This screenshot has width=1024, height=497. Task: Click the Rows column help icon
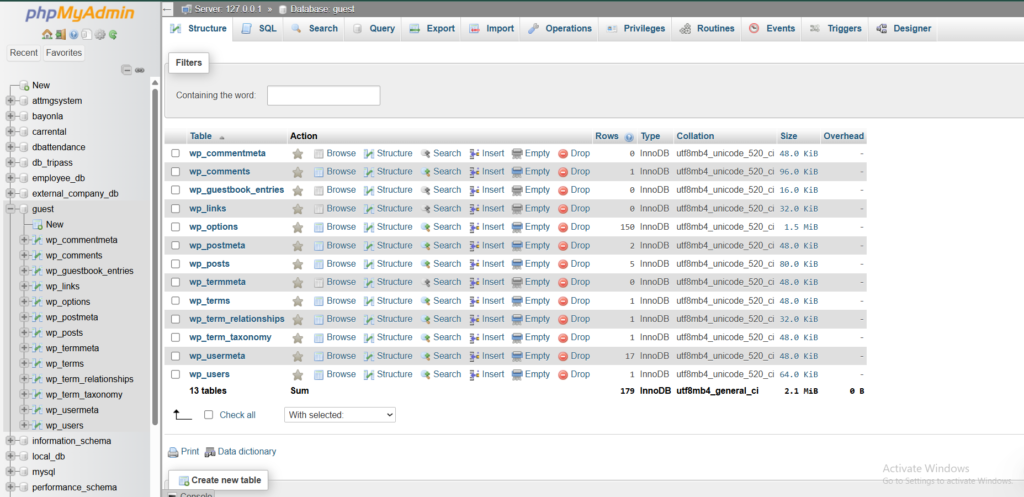click(629, 137)
